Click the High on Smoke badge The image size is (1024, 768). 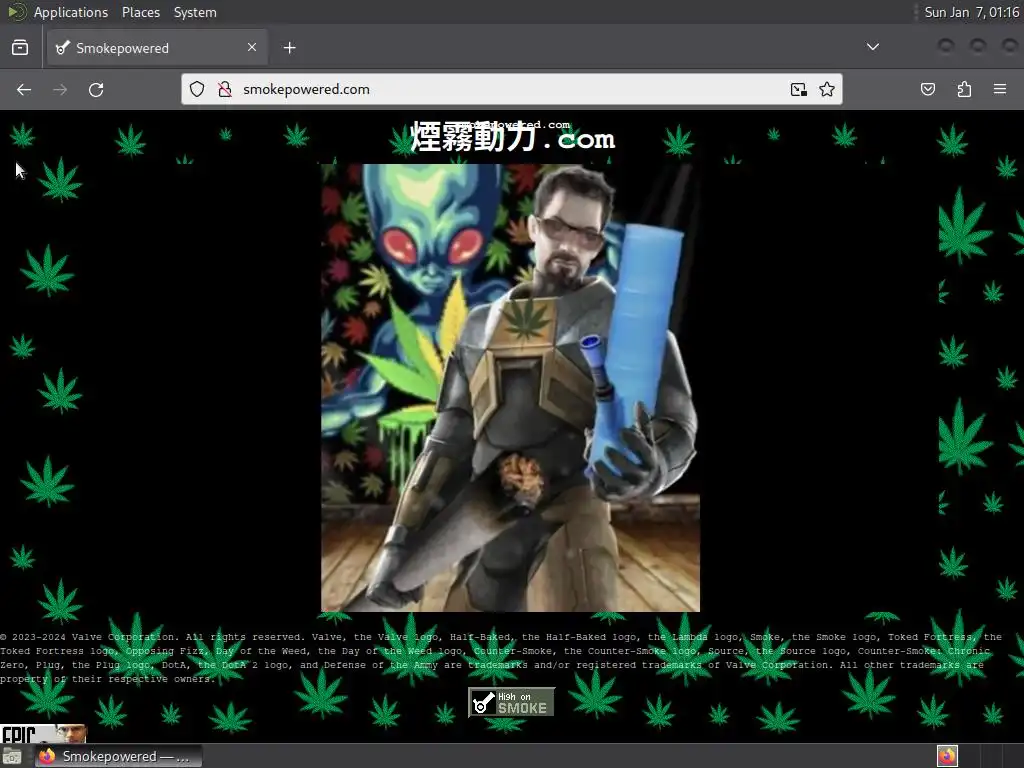coord(511,703)
